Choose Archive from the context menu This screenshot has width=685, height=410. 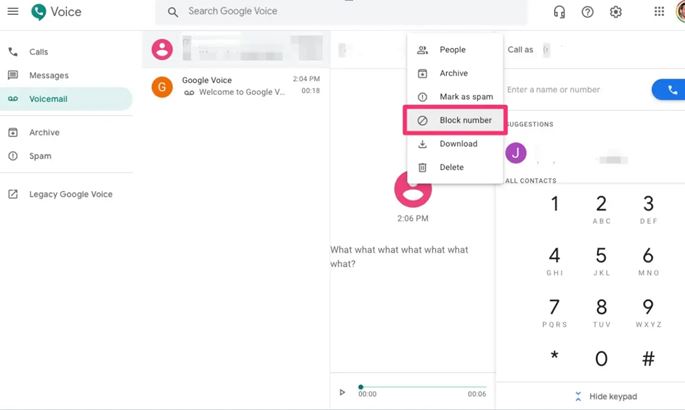pyautogui.click(x=454, y=73)
